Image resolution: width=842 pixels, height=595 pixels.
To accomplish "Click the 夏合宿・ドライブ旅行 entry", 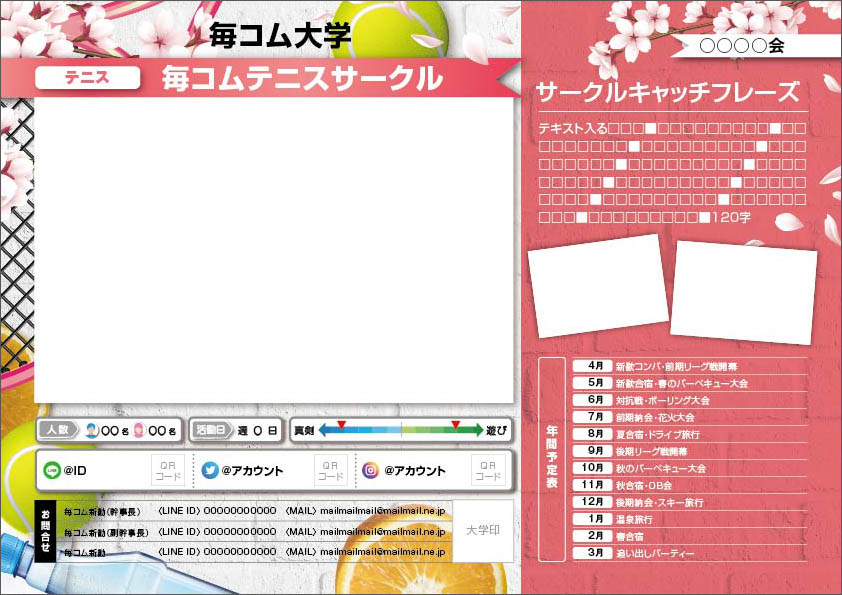I will tap(658, 434).
